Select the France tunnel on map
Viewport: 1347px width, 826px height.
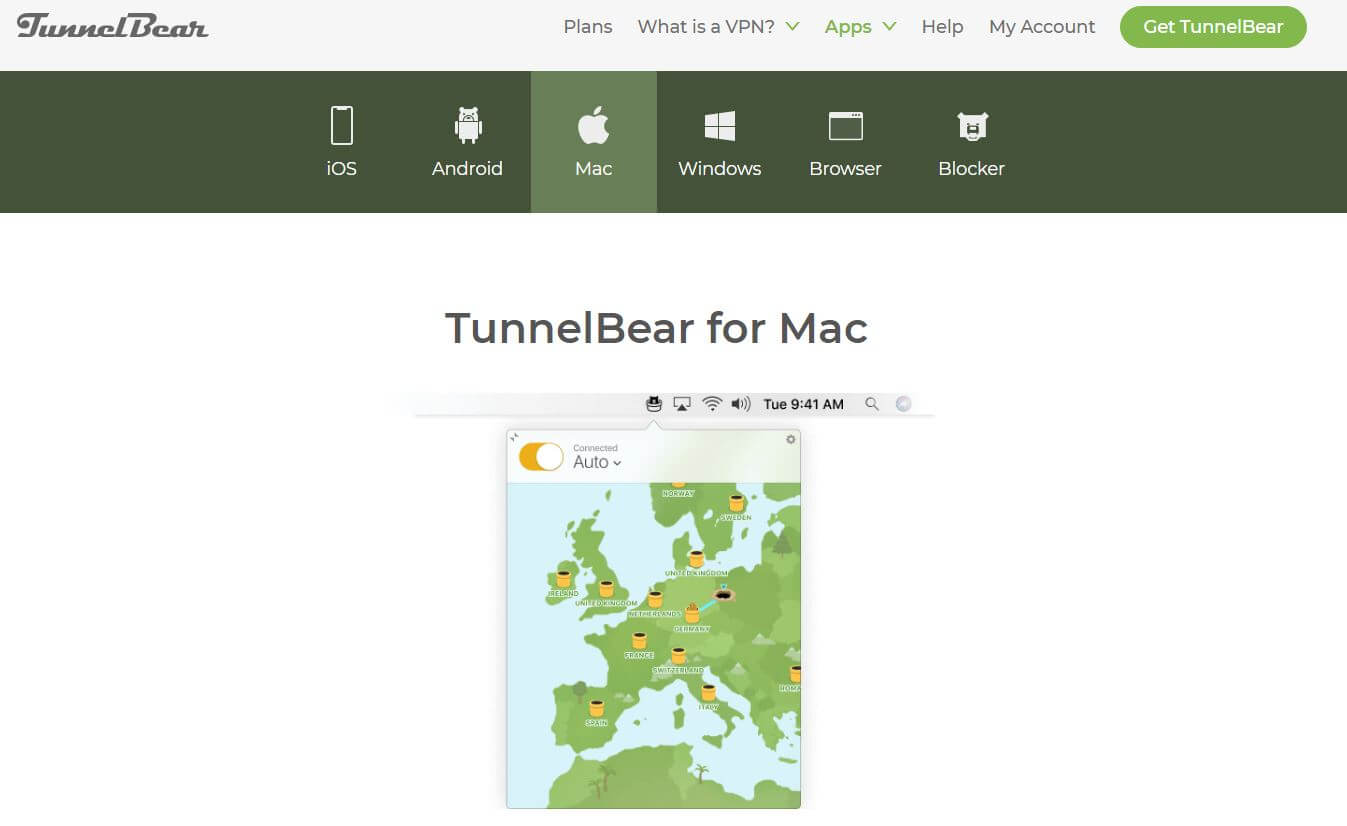point(639,641)
